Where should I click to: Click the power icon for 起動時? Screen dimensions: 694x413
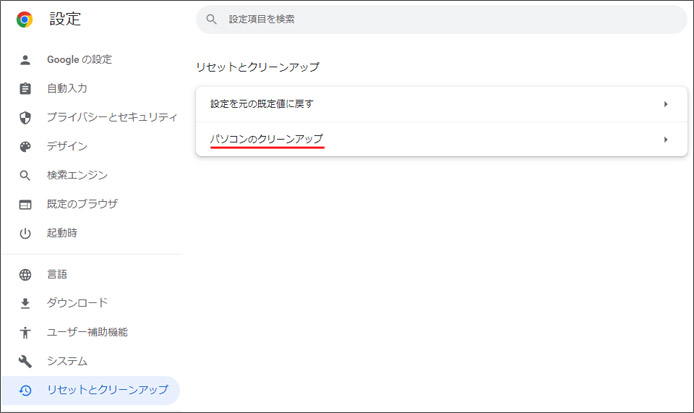click(x=25, y=233)
